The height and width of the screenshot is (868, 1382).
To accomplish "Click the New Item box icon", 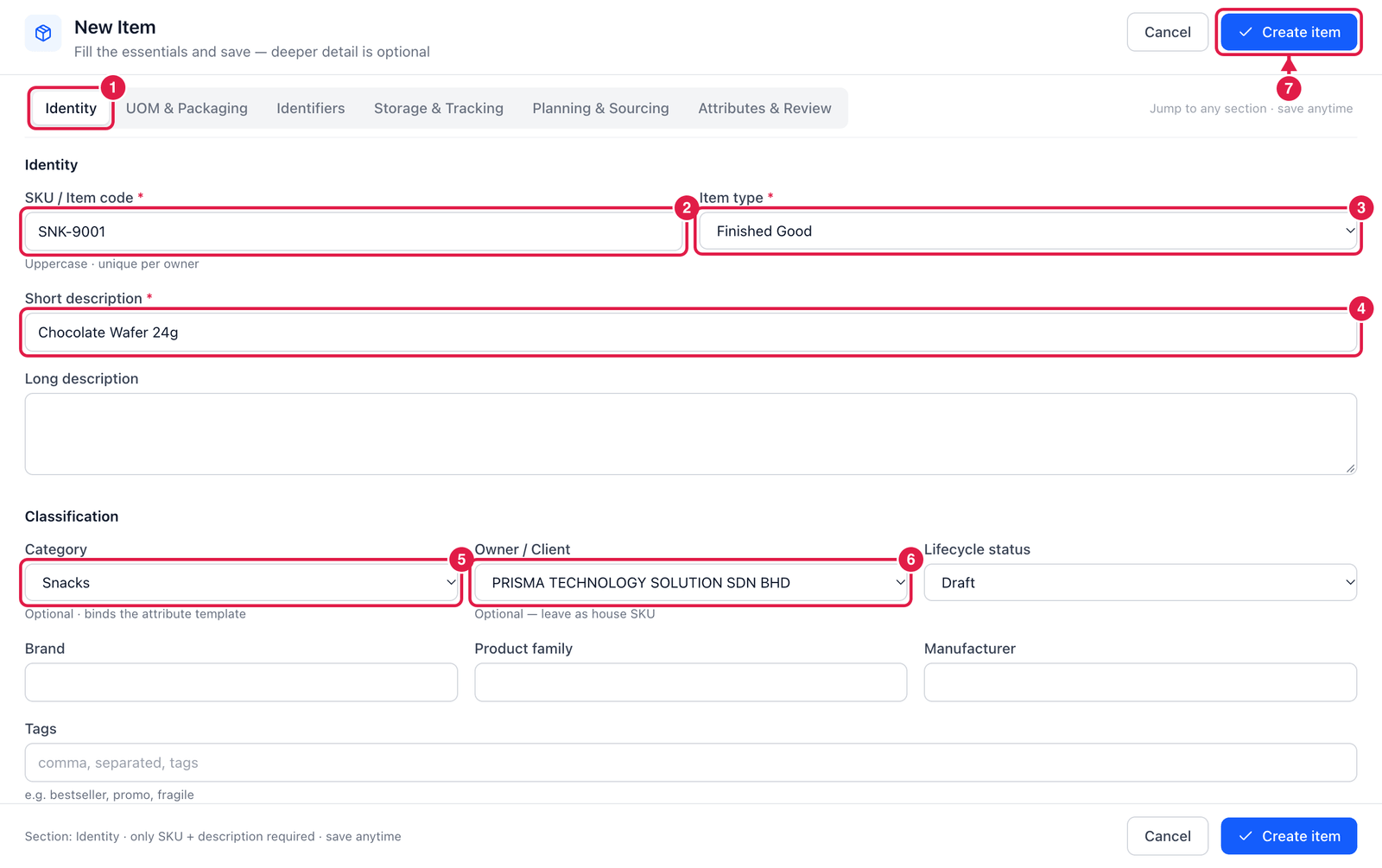I will click(x=43, y=34).
